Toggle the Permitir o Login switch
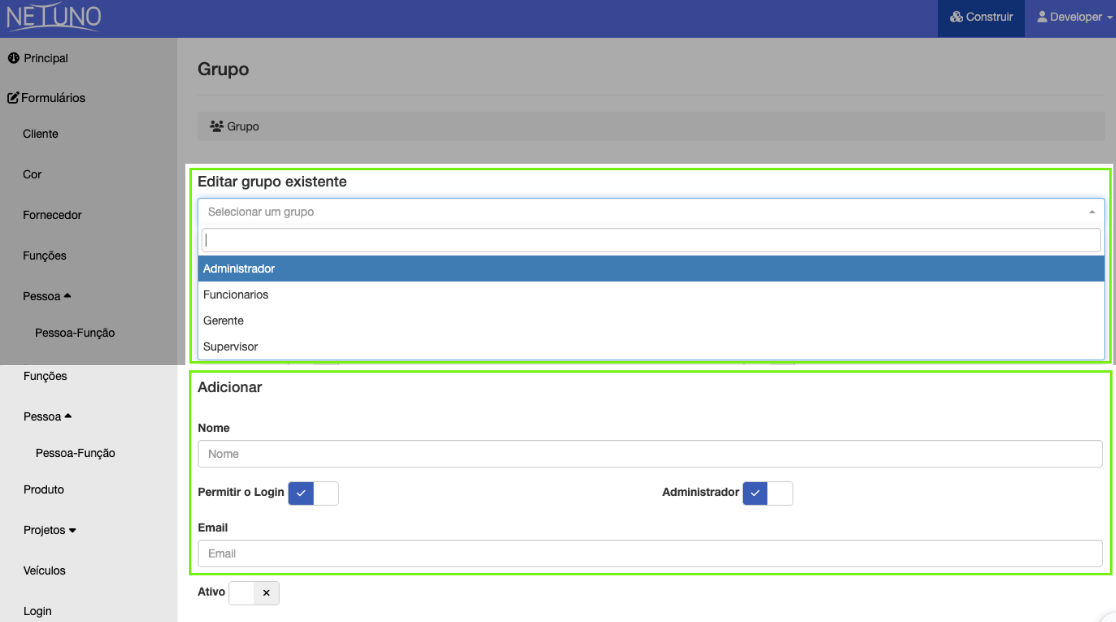 point(313,493)
